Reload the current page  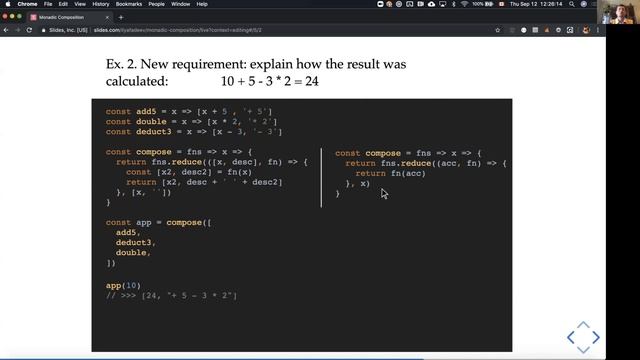point(29,30)
